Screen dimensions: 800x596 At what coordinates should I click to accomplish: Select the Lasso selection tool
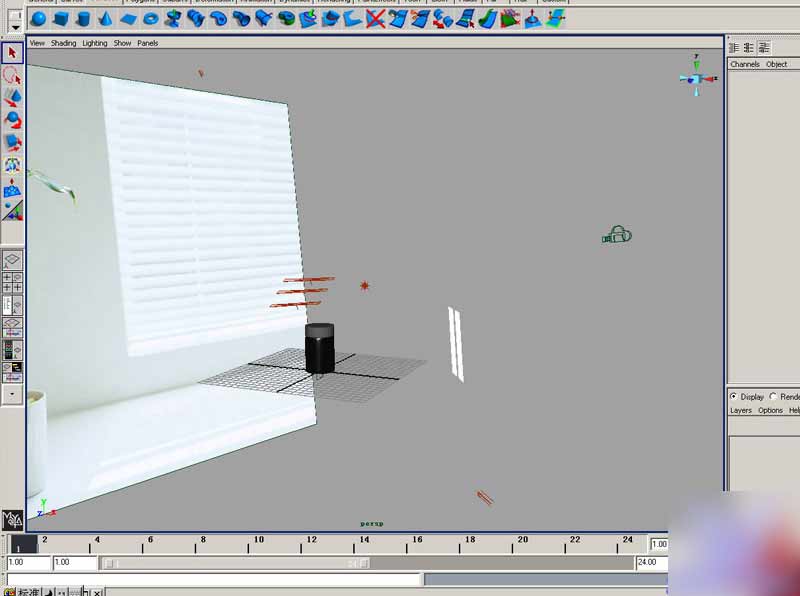click(x=12, y=76)
